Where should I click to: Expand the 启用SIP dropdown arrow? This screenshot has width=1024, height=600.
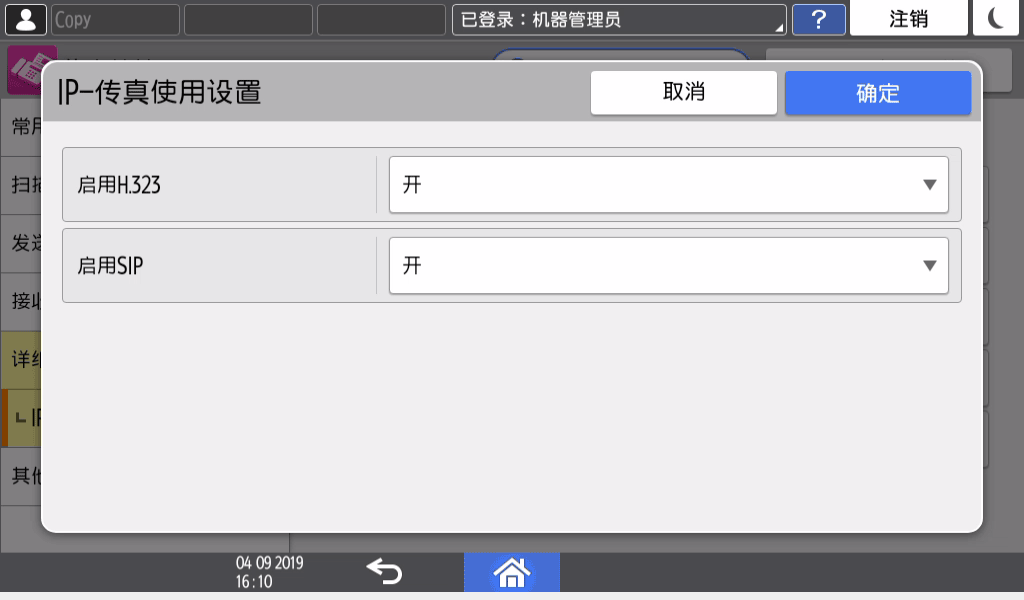[929, 266]
